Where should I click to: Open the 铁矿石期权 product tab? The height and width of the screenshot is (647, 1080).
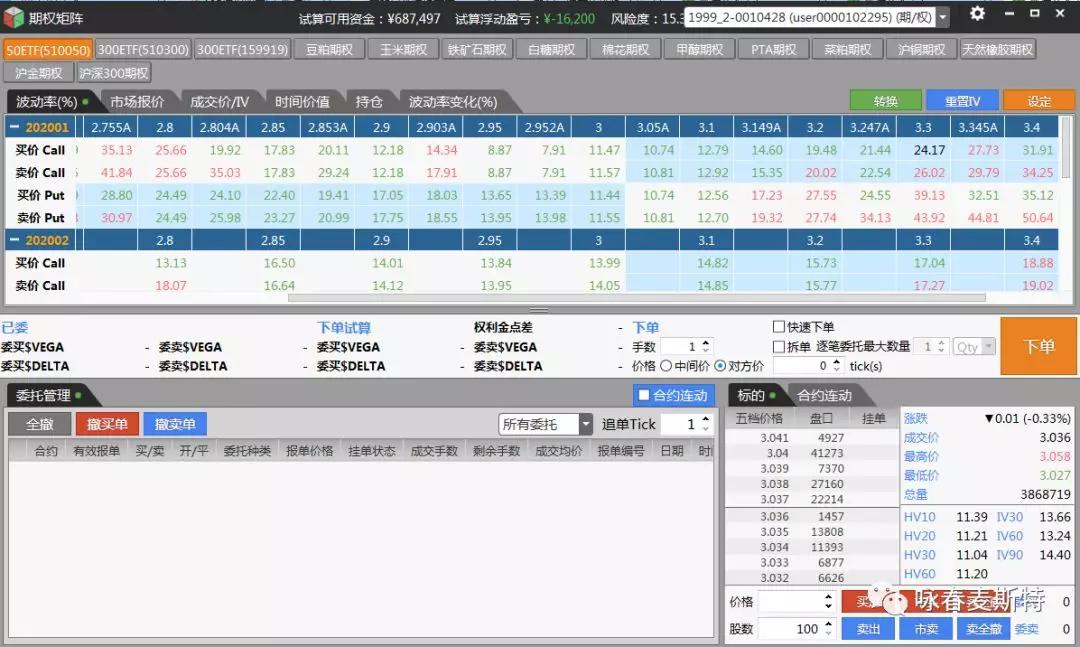(x=477, y=50)
